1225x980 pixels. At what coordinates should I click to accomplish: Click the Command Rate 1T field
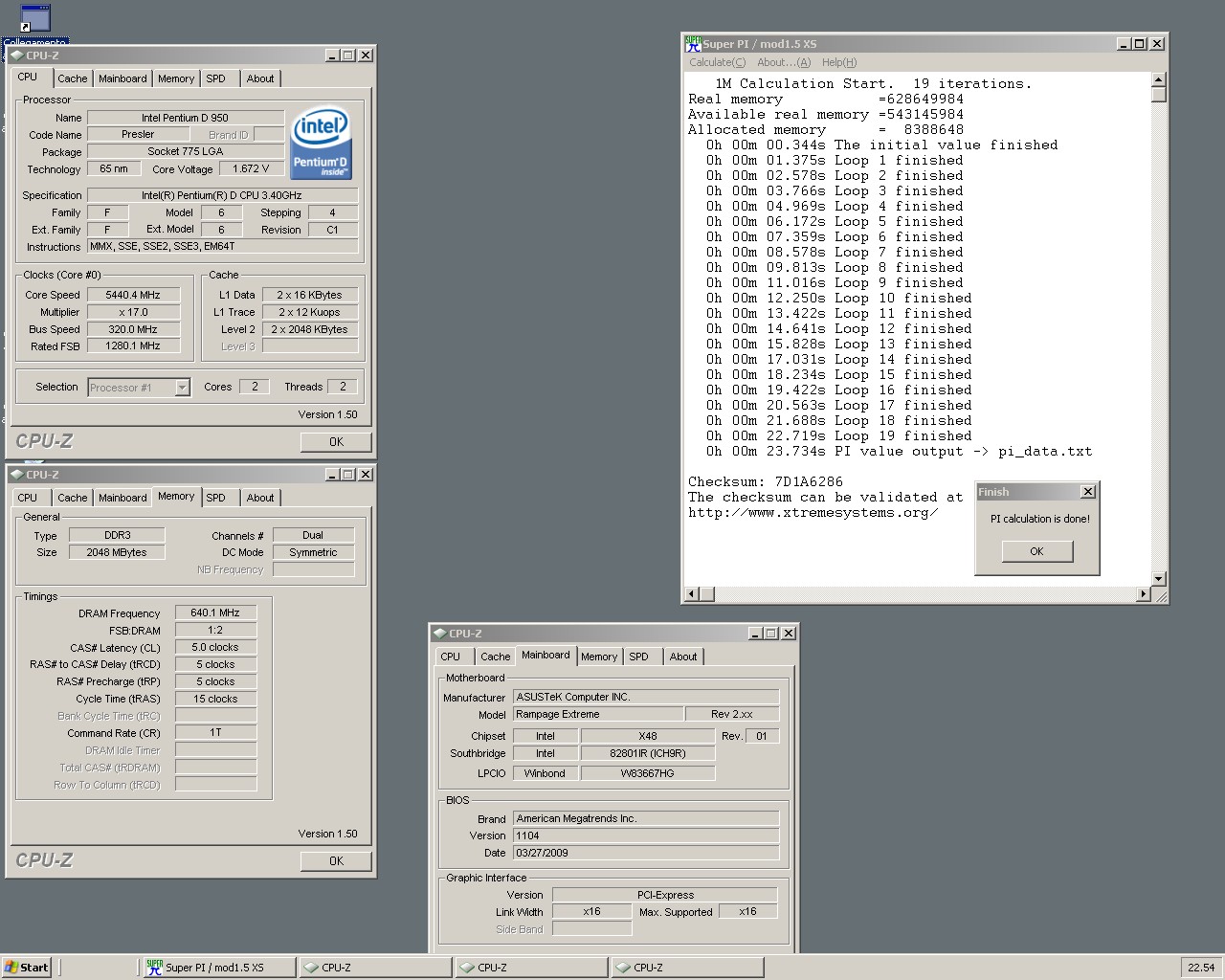(215, 733)
